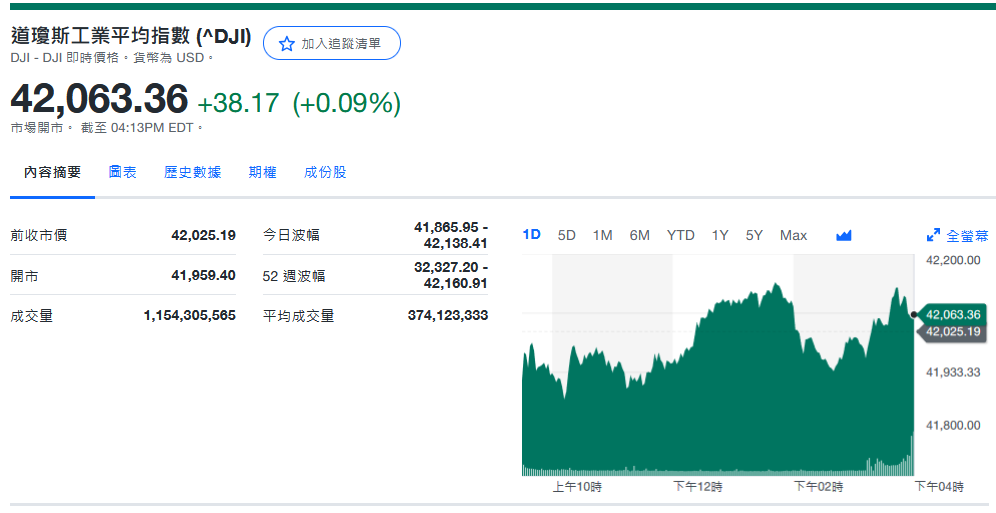Select the 1D chart range
The height and width of the screenshot is (513, 996).
pos(532,235)
